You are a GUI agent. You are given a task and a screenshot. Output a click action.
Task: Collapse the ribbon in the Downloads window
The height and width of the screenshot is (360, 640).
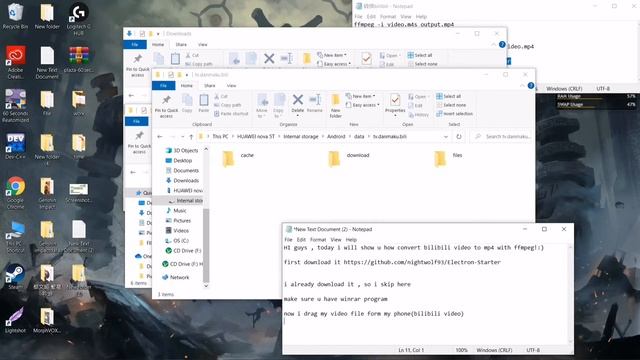coord(494,44)
